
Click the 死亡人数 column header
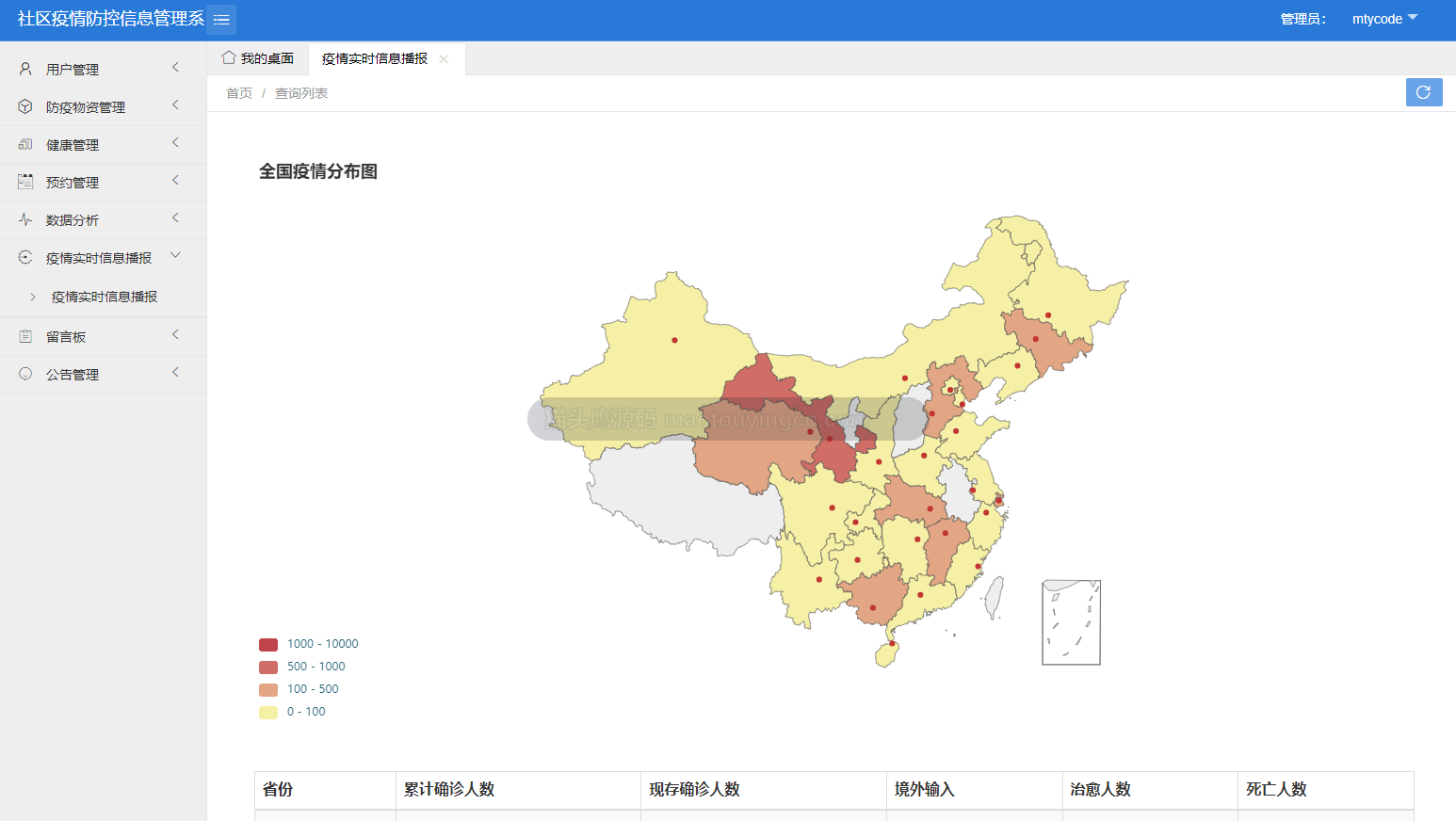pyautogui.click(x=1326, y=790)
